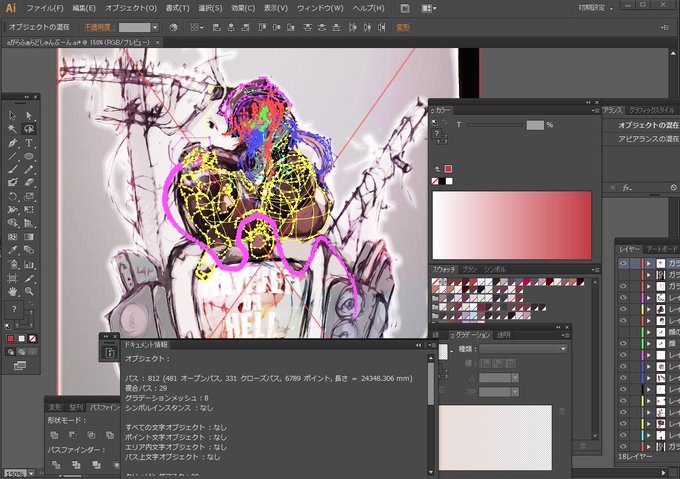Hide the yellow-colored fifth layer
Image resolution: width=680 pixels, height=479 pixels.
pyautogui.click(x=623, y=309)
